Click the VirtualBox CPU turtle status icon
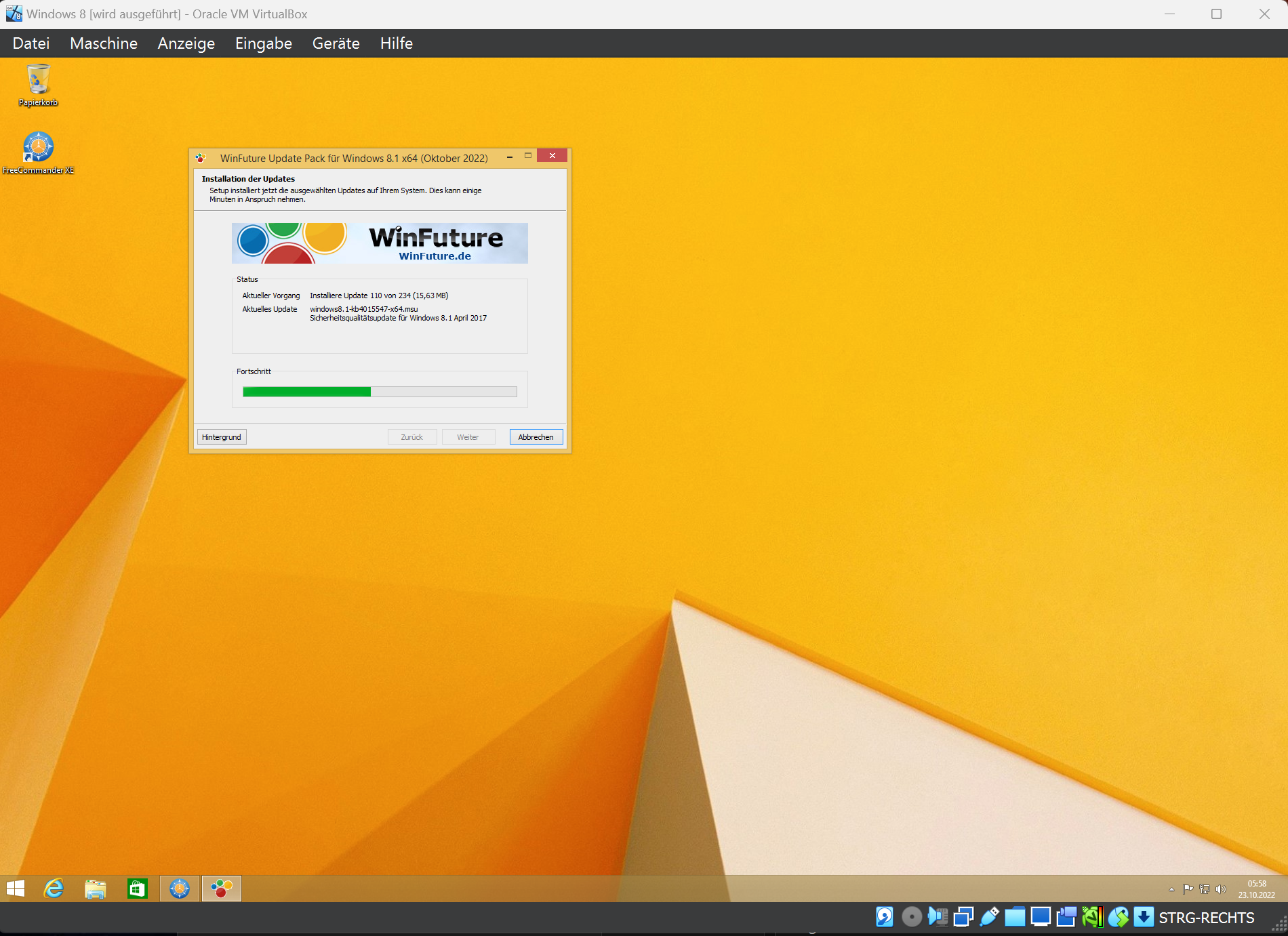The image size is (1288, 936). click(x=1092, y=917)
